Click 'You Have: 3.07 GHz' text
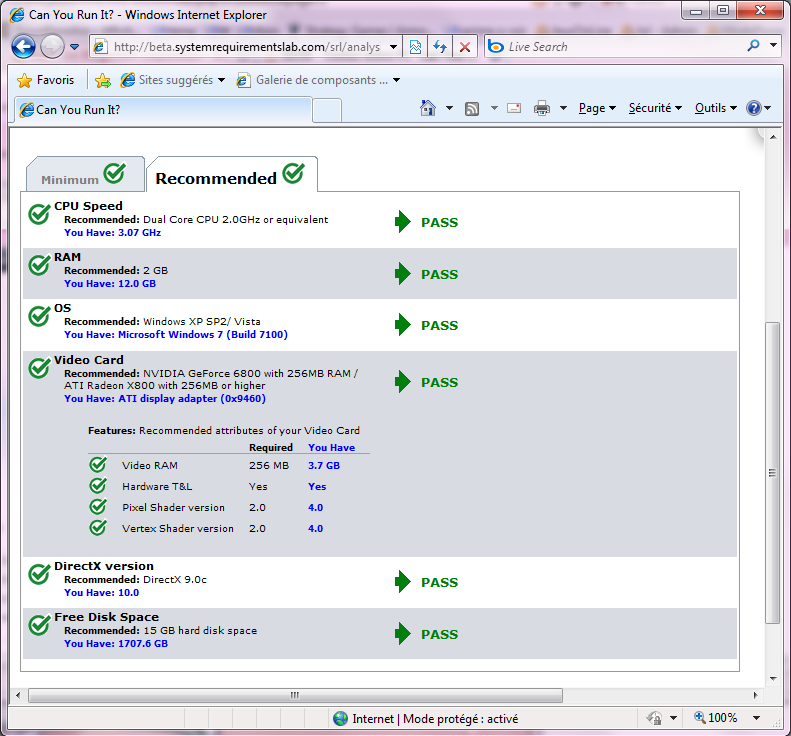791x736 pixels. pyautogui.click(x=112, y=233)
